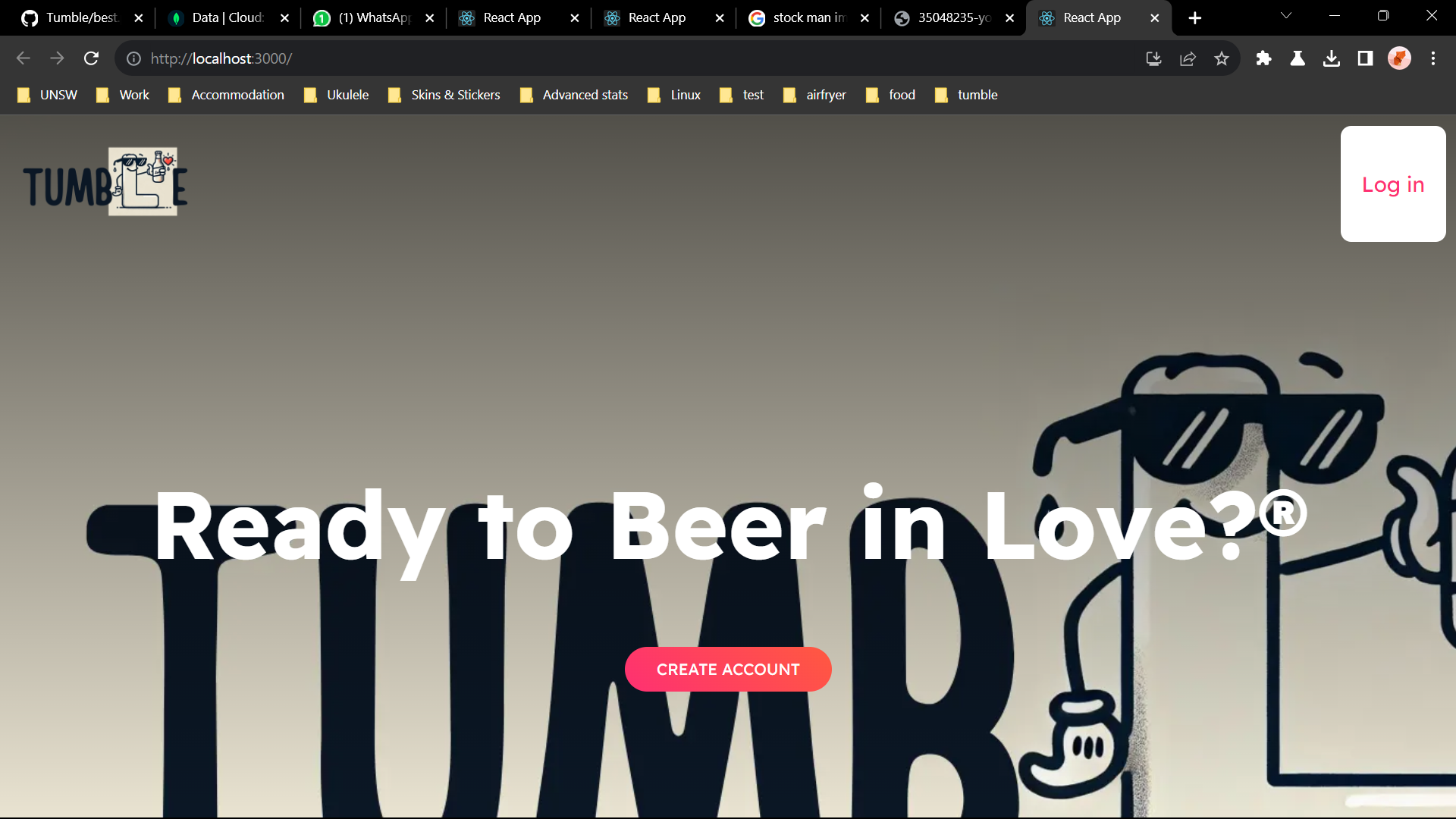Click the reload page icon

tap(91, 58)
